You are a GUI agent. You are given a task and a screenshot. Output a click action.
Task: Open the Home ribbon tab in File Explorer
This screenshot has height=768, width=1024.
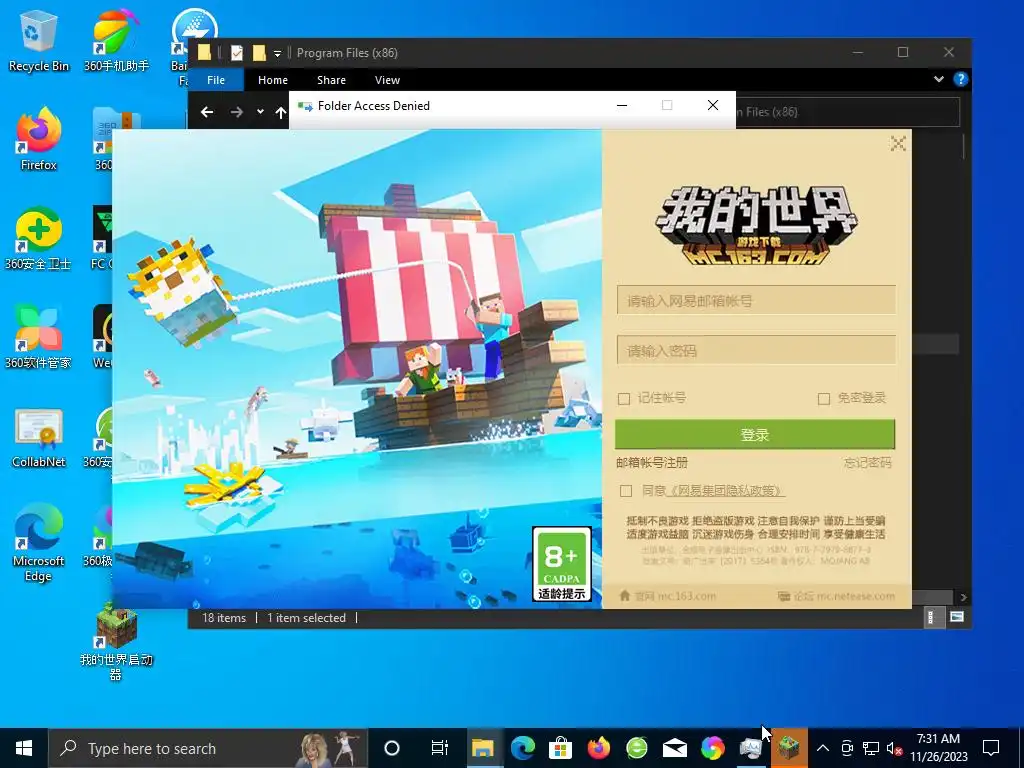pyautogui.click(x=272, y=80)
